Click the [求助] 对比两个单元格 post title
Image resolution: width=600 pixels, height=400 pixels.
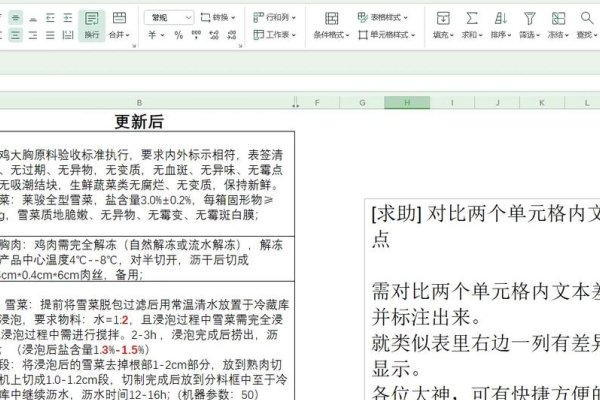coord(485,226)
